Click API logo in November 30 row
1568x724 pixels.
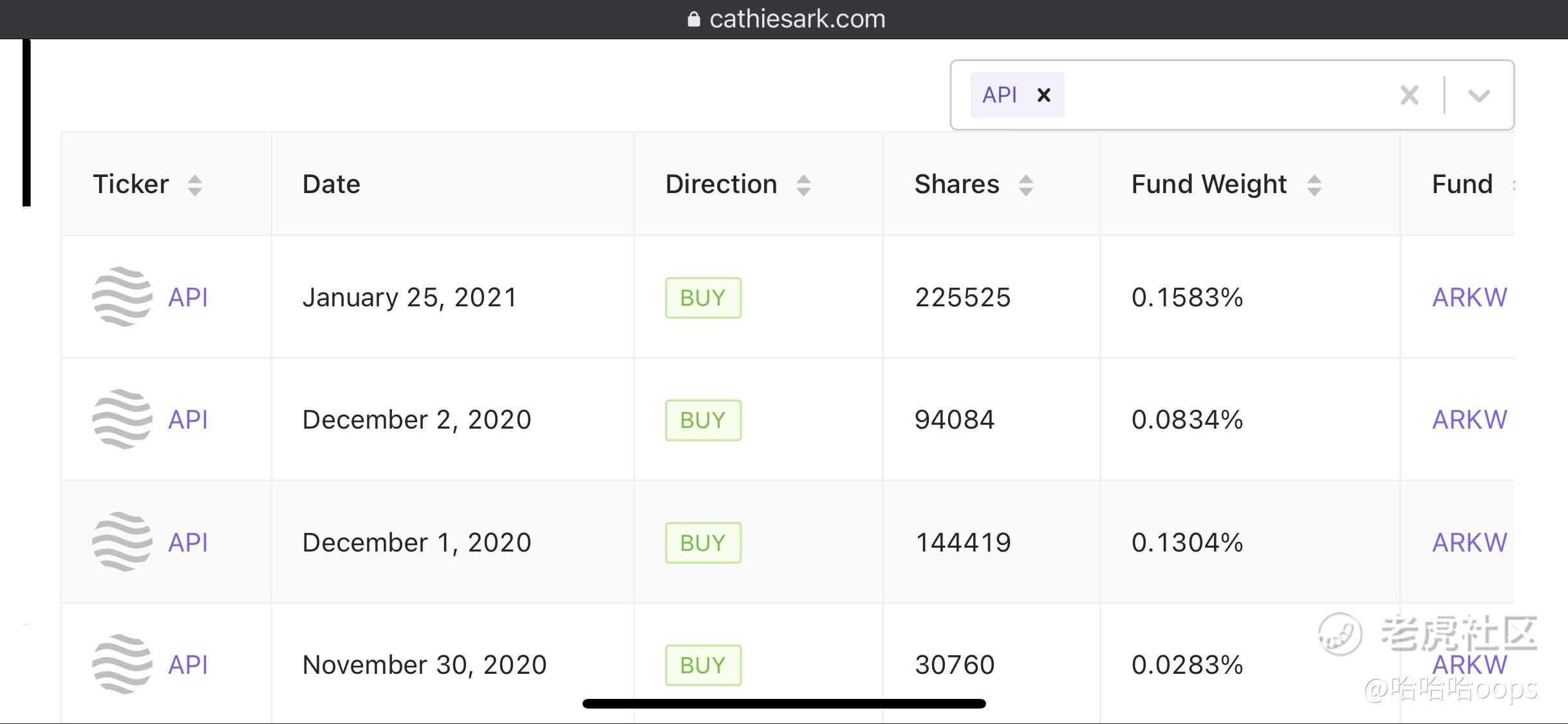[x=122, y=664]
